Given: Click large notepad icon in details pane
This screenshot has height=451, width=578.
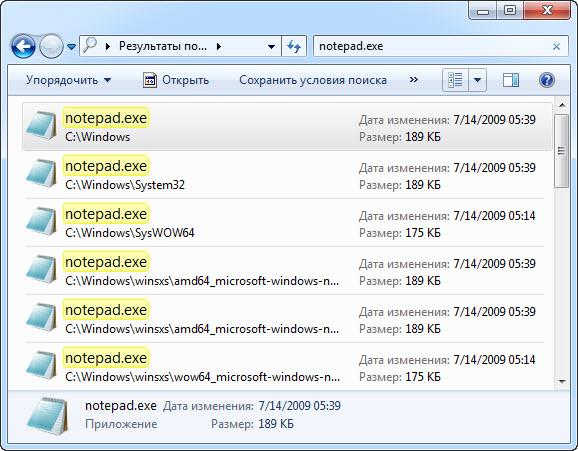Looking at the screenshot, I should (x=48, y=416).
